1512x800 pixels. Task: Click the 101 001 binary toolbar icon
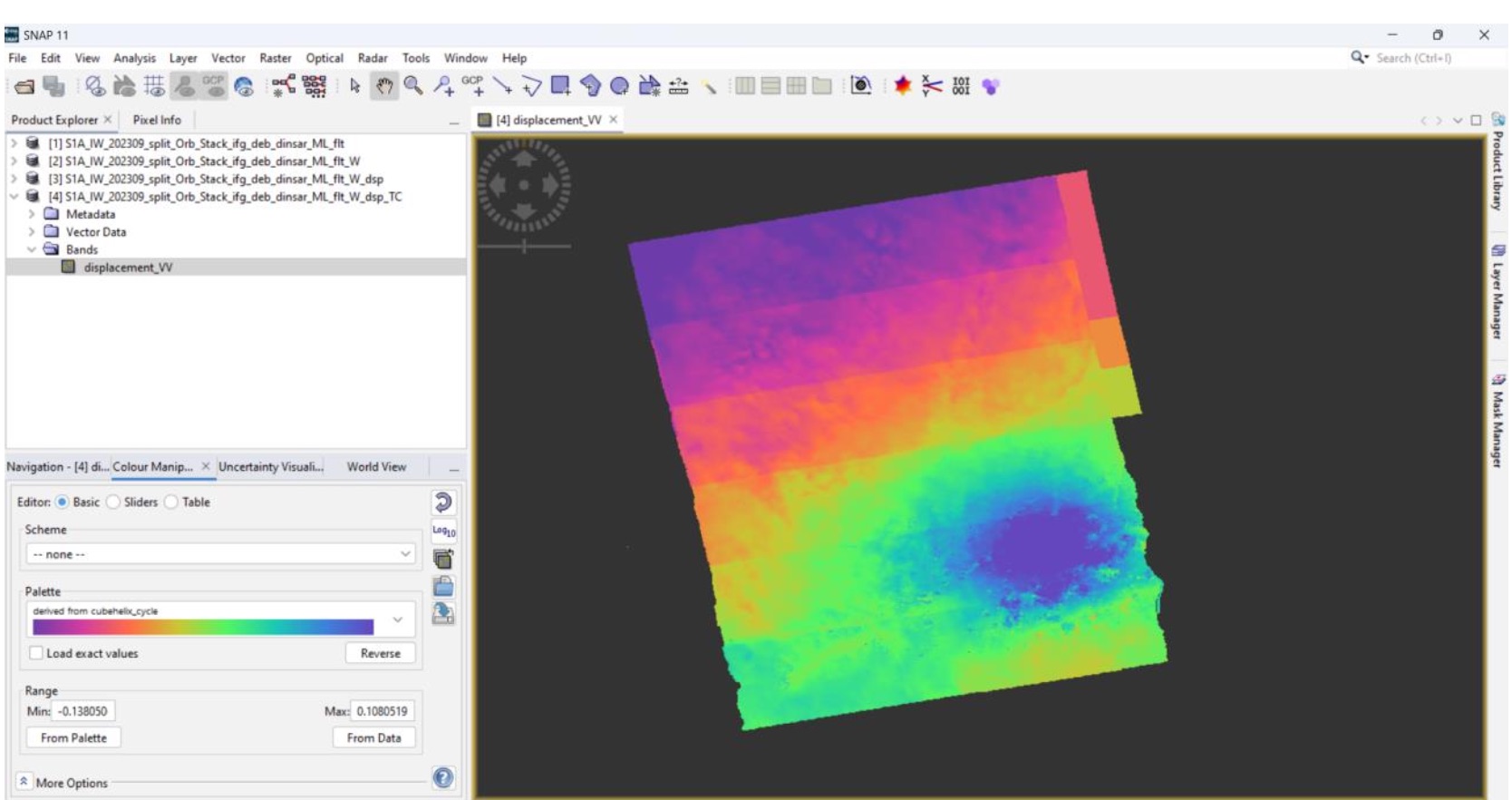[x=961, y=86]
